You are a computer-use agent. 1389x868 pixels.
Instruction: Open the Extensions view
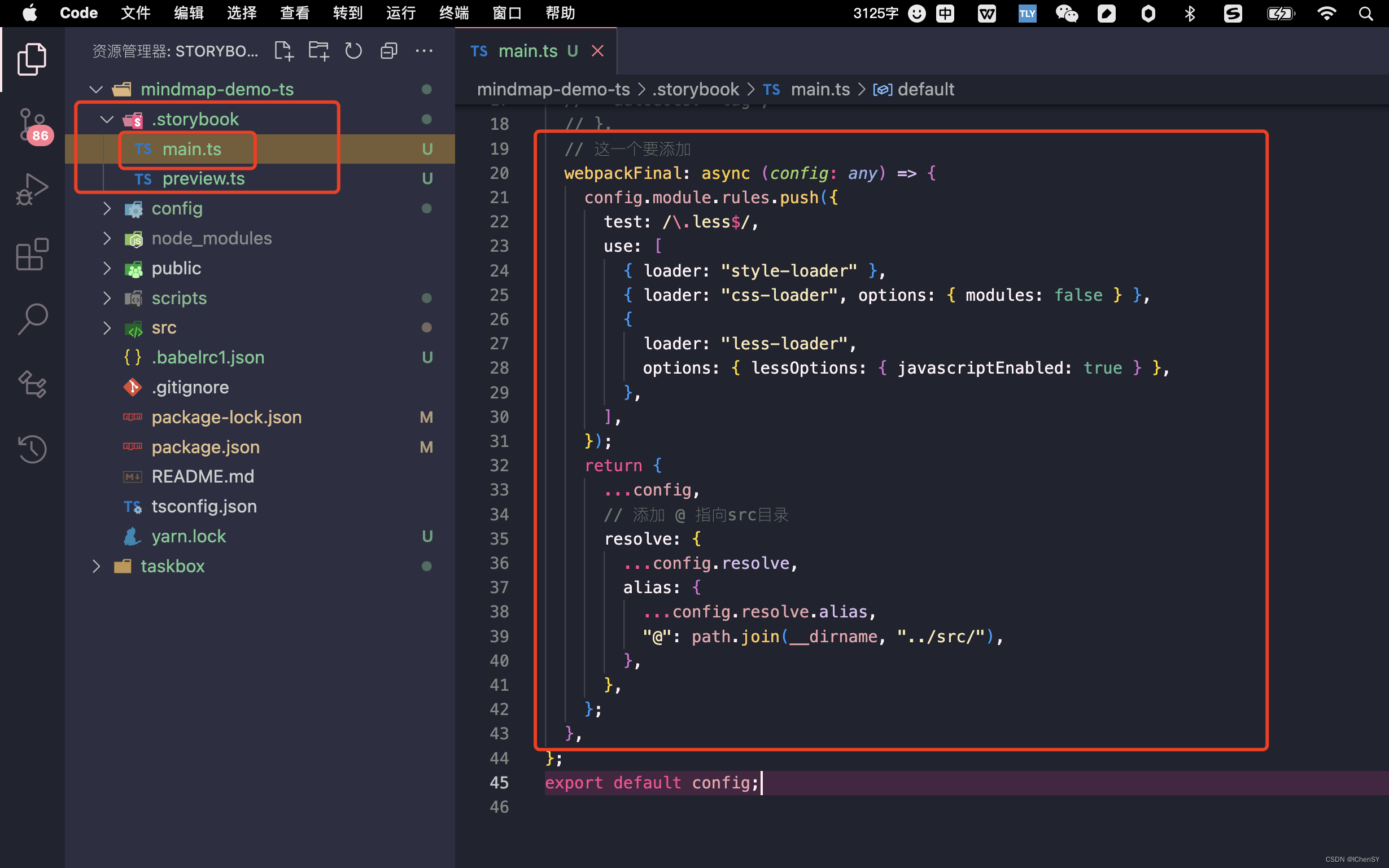coord(33,254)
